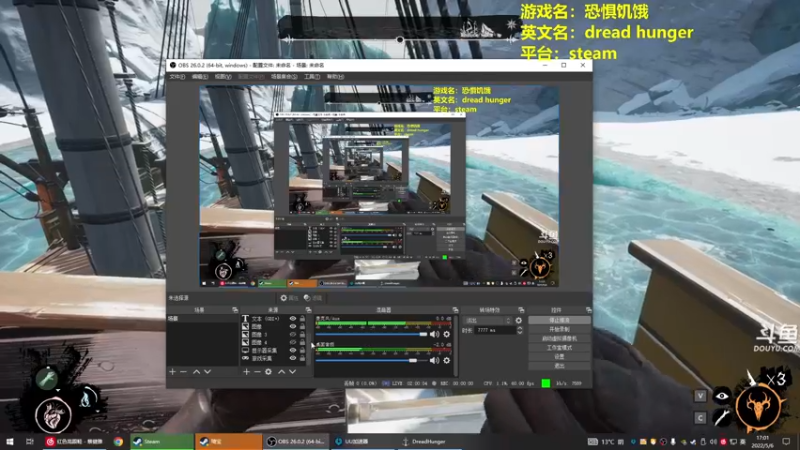Enable studio mode button
The width and height of the screenshot is (800, 450).
click(x=559, y=347)
